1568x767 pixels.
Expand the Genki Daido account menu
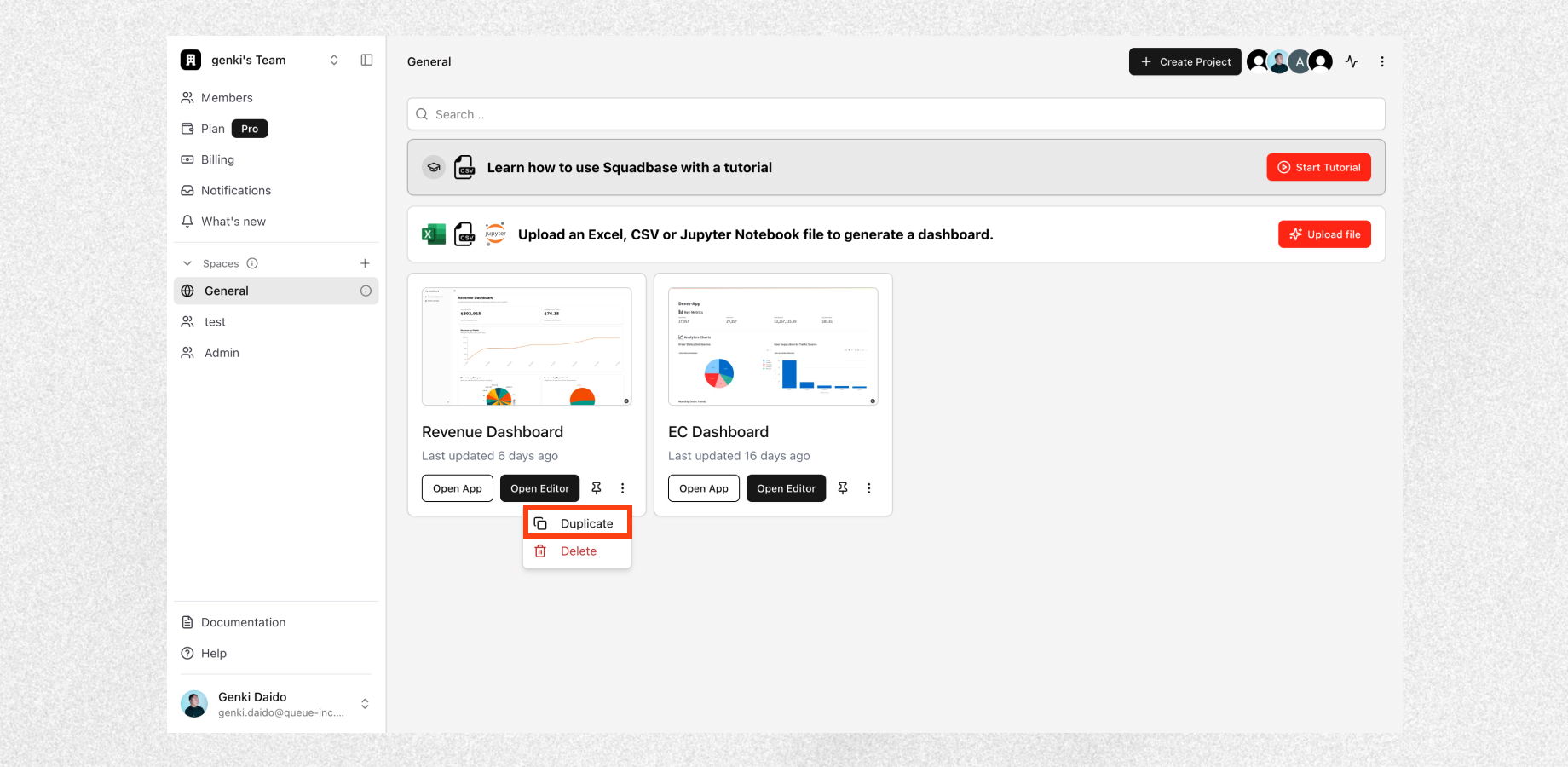365,704
